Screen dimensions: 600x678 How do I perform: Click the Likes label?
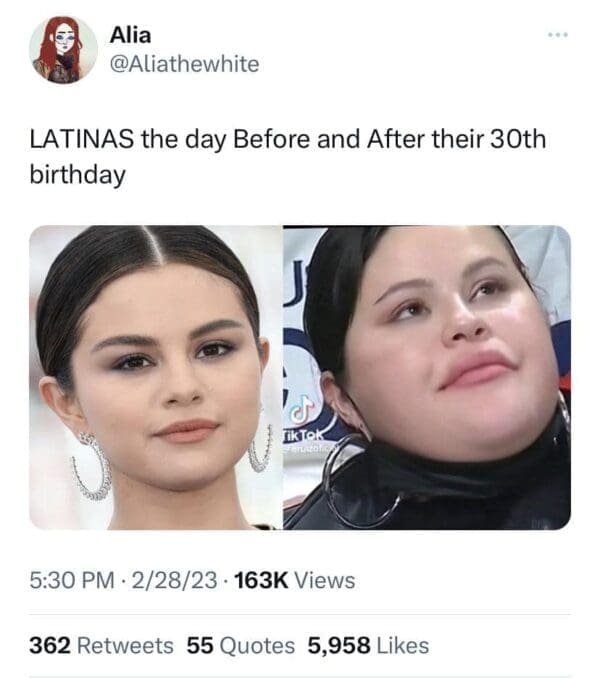click(403, 646)
